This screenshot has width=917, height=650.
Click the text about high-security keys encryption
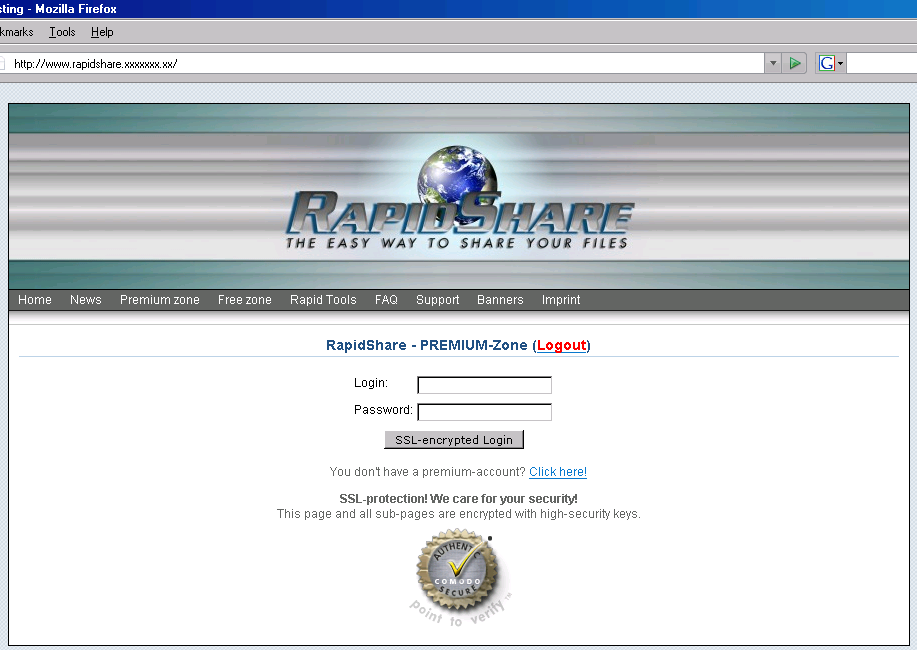458,514
